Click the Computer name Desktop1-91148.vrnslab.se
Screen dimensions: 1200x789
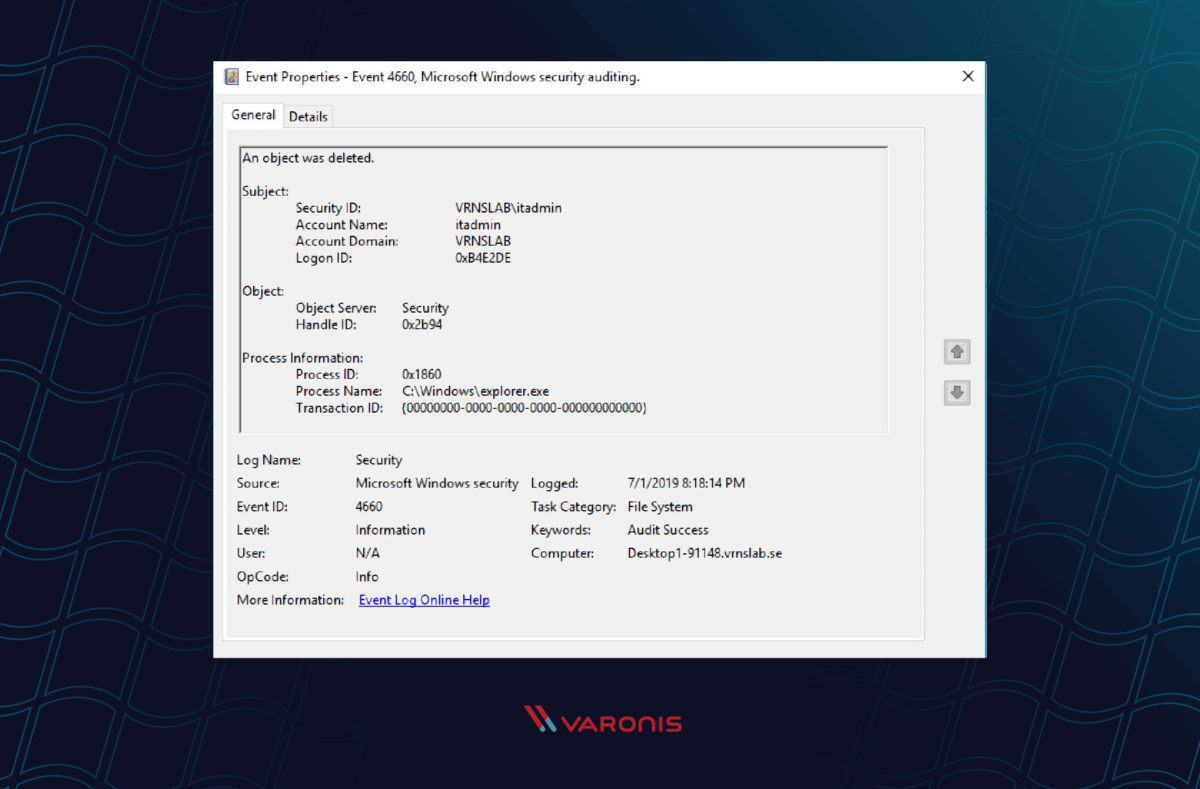tap(704, 552)
